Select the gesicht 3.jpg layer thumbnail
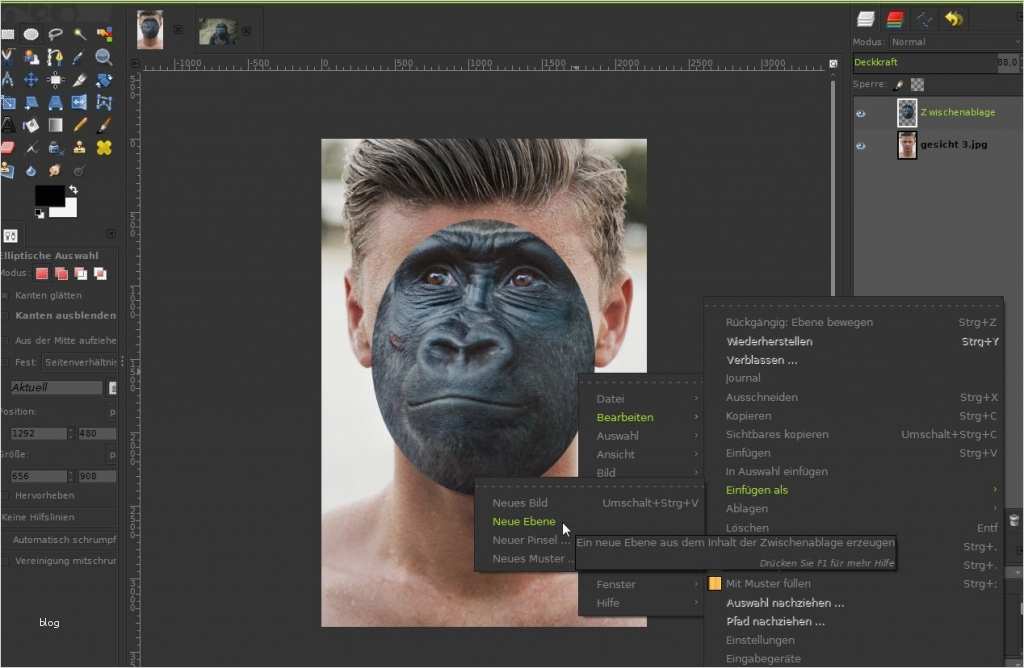 coord(907,146)
